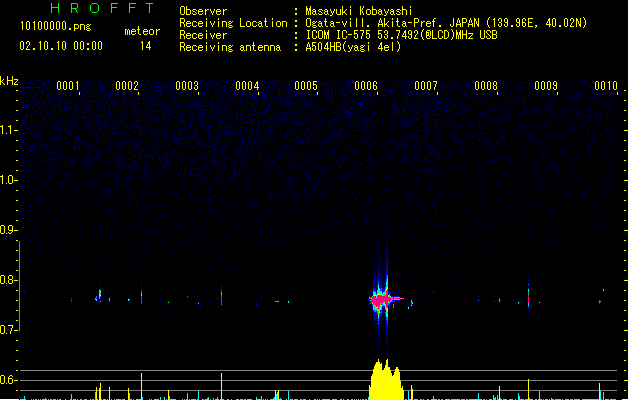Click the large pink meteor echo
The image size is (629, 400).
click(381, 299)
